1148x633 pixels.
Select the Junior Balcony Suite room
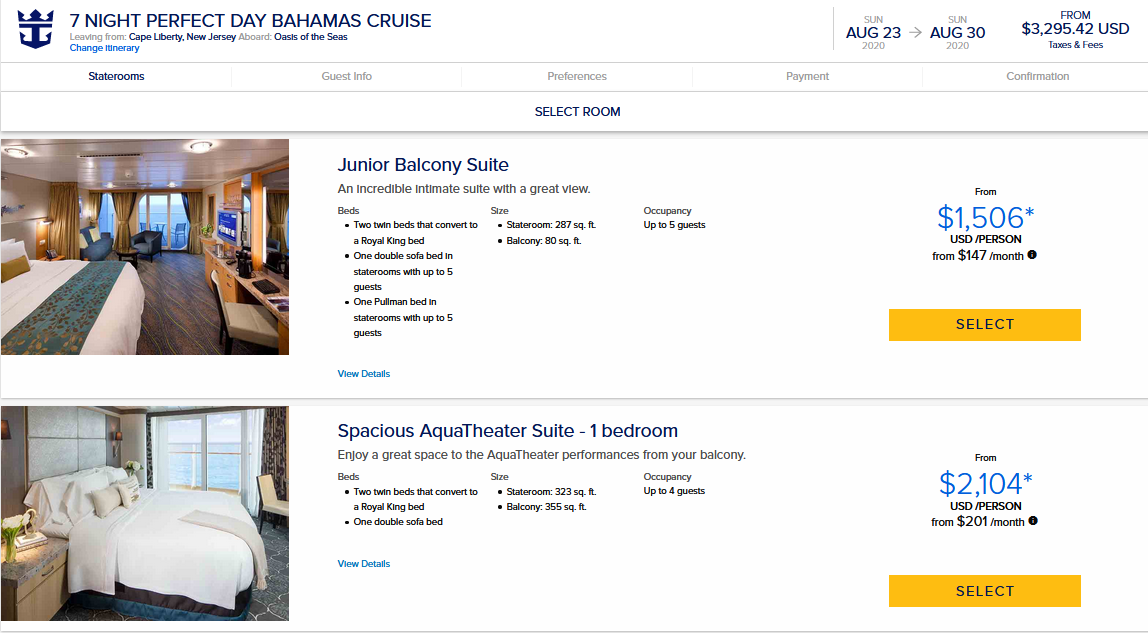point(985,325)
